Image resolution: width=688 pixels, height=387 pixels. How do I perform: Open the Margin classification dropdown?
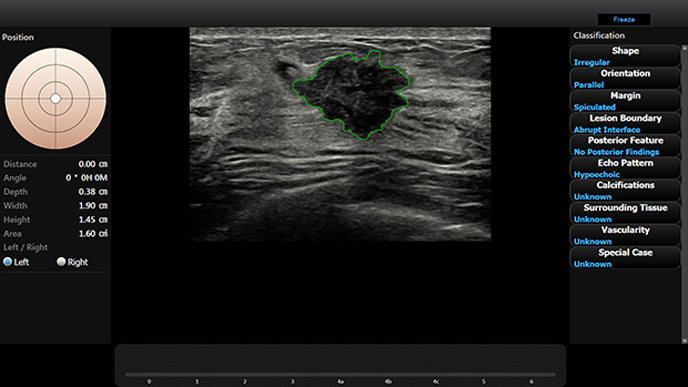point(625,100)
